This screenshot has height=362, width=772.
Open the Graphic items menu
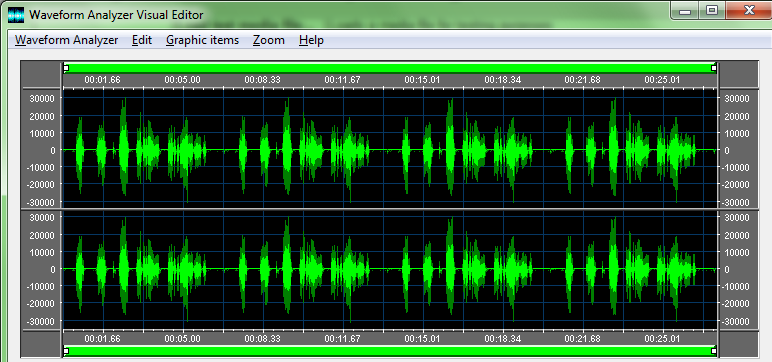202,40
